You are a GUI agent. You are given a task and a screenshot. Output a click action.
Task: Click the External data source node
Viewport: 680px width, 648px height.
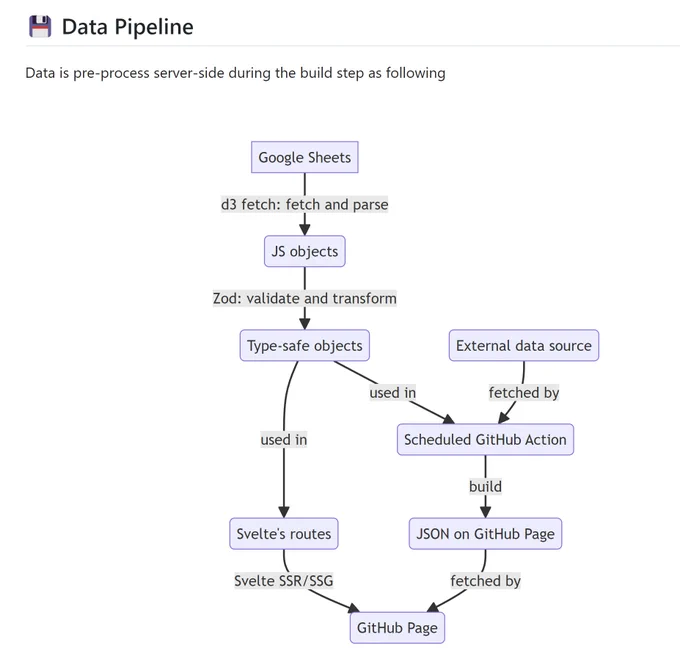pos(523,345)
